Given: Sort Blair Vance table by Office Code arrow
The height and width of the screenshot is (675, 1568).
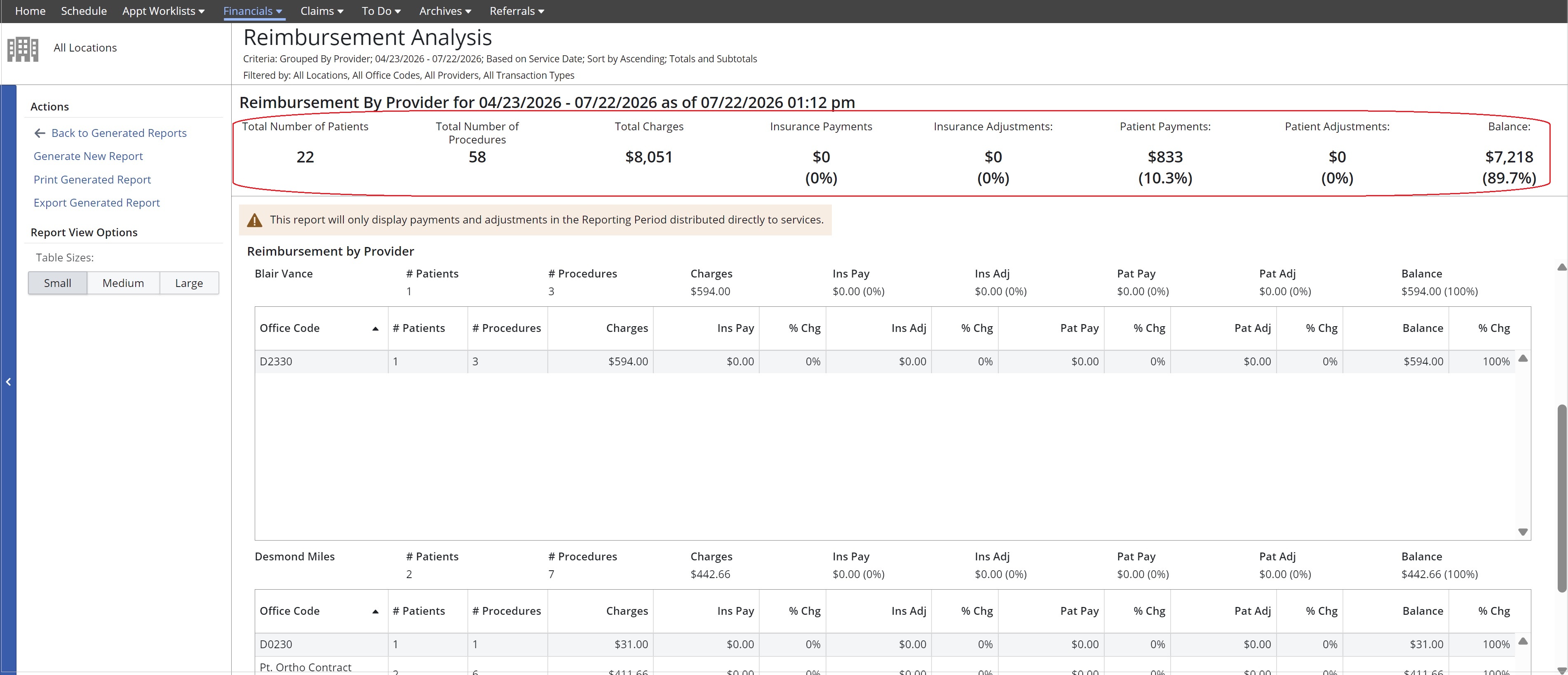Looking at the screenshot, I should [376, 329].
